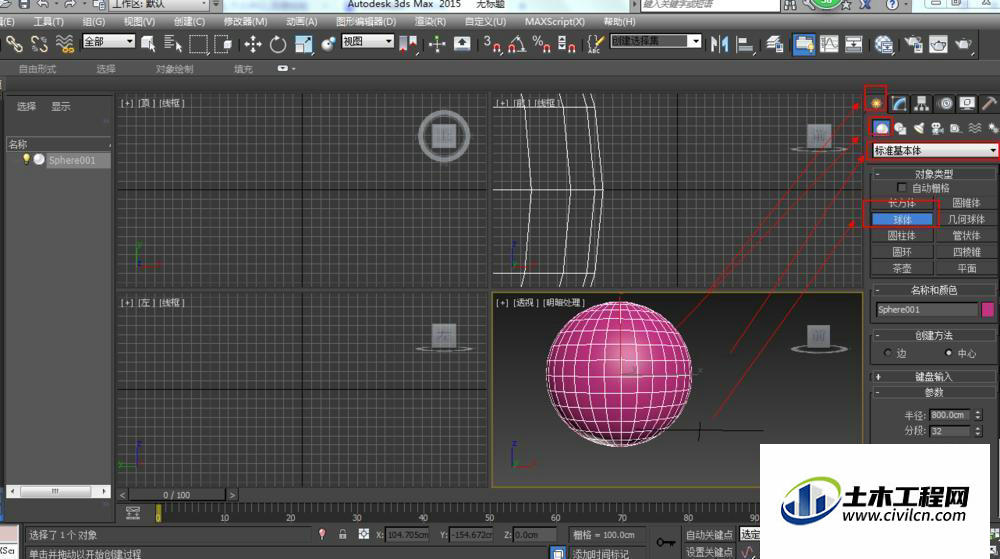The width and height of the screenshot is (1000, 559).
Task: Open Rendered Frame Window icon
Action: coord(938,44)
